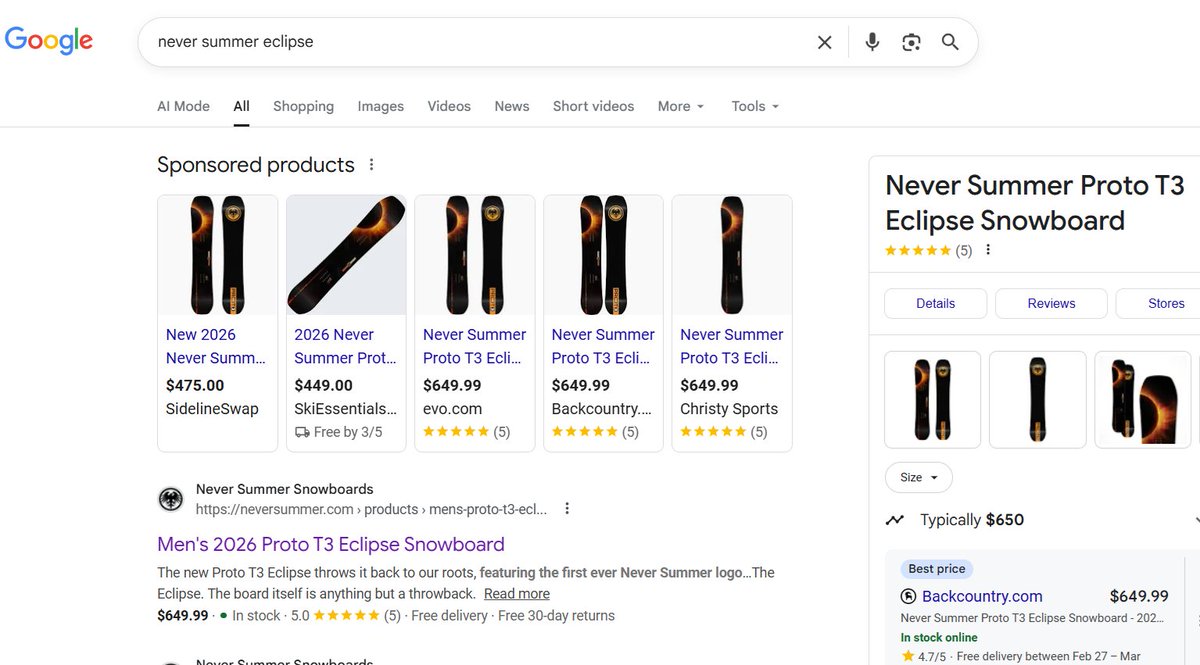Viewport: 1200px width, 665px height.
Task: Click the Best price badge
Action: pos(937,569)
